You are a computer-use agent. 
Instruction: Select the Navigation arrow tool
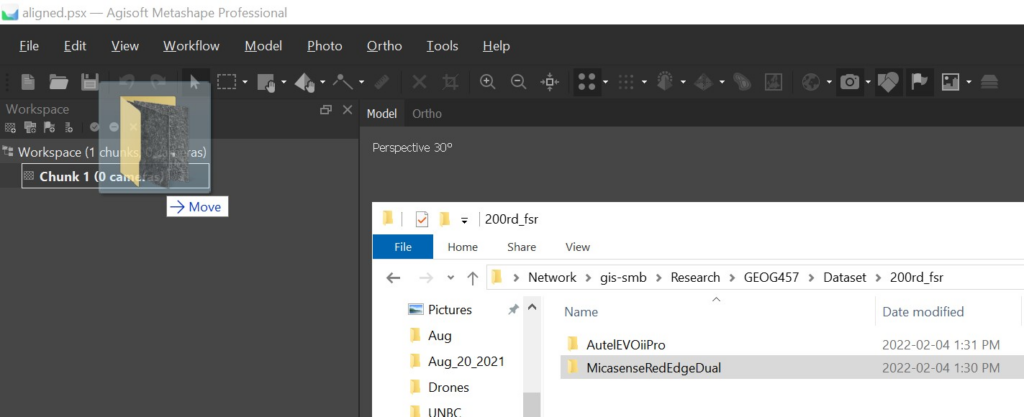(195, 82)
